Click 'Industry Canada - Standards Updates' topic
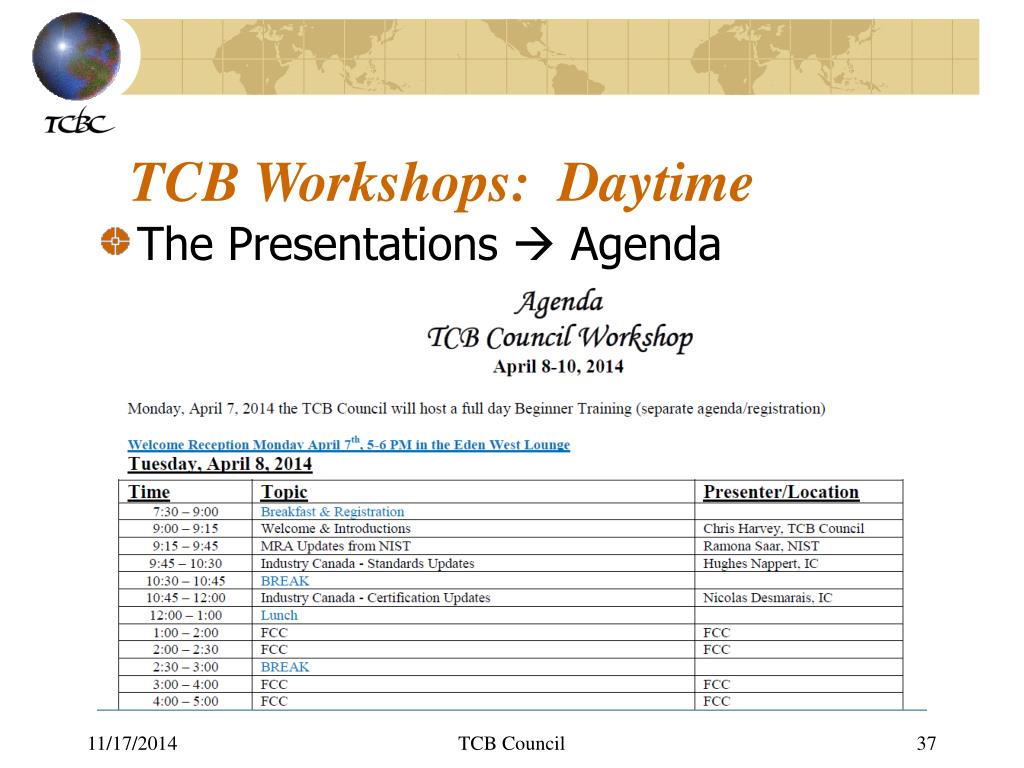1024x768 pixels. click(x=368, y=563)
